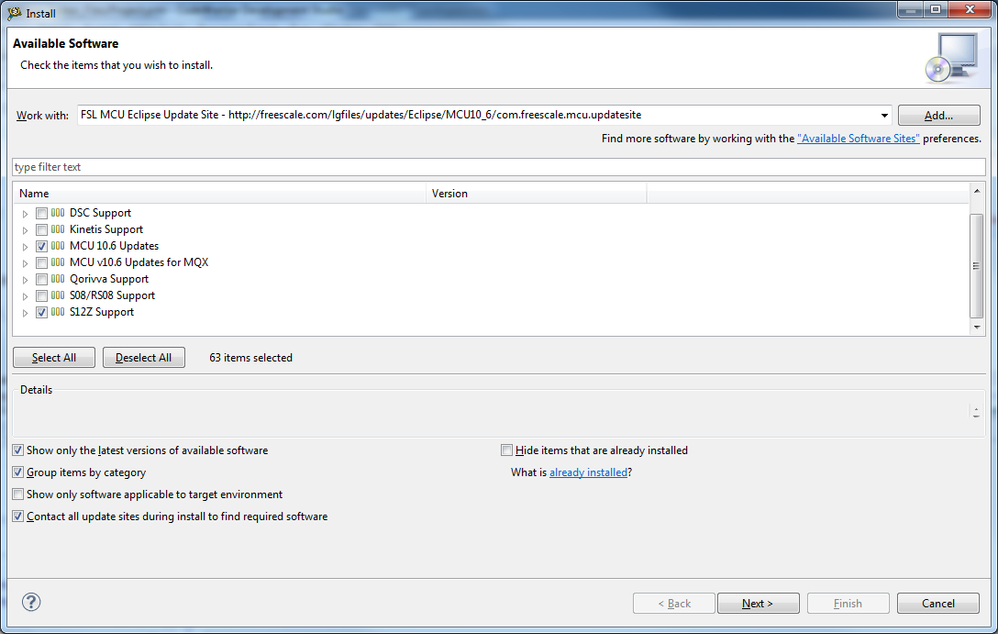Click the type filter text field
Image resolution: width=998 pixels, height=634 pixels.
point(499,167)
